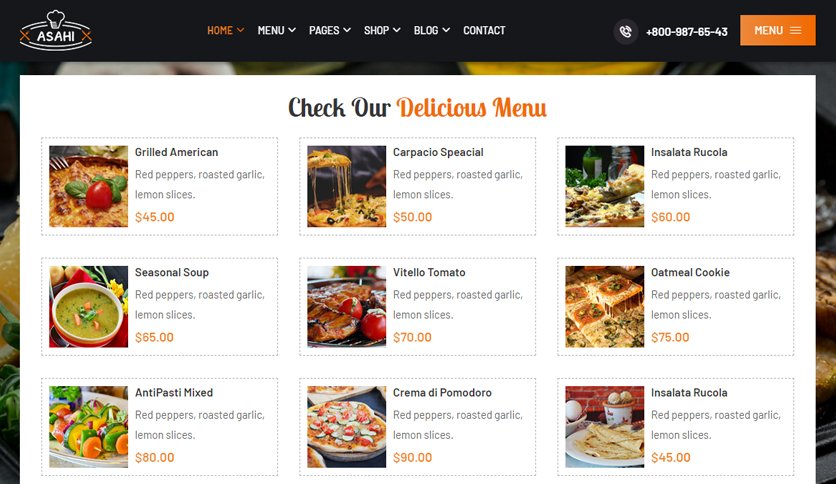Click the Oatmeal Cookie food image
836x484 pixels.
point(605,306)
